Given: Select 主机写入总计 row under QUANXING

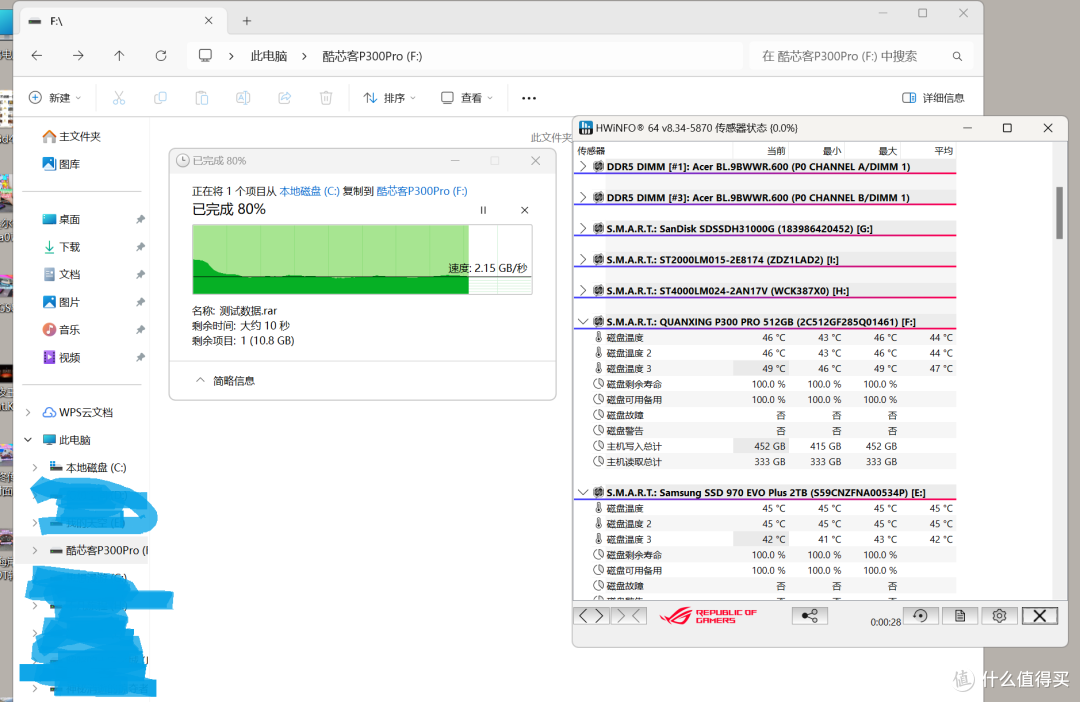Looking at the screenshot, I should (765, 446).
